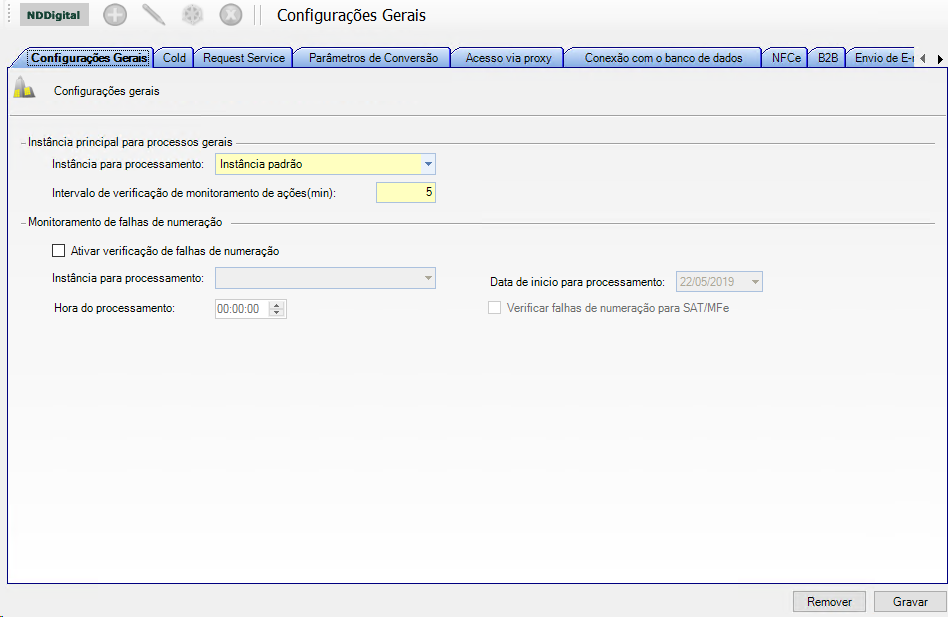Click the Hora do processamento spinner arrows
The height and width of the screenshot is (617, 948).
coord(277,309)
